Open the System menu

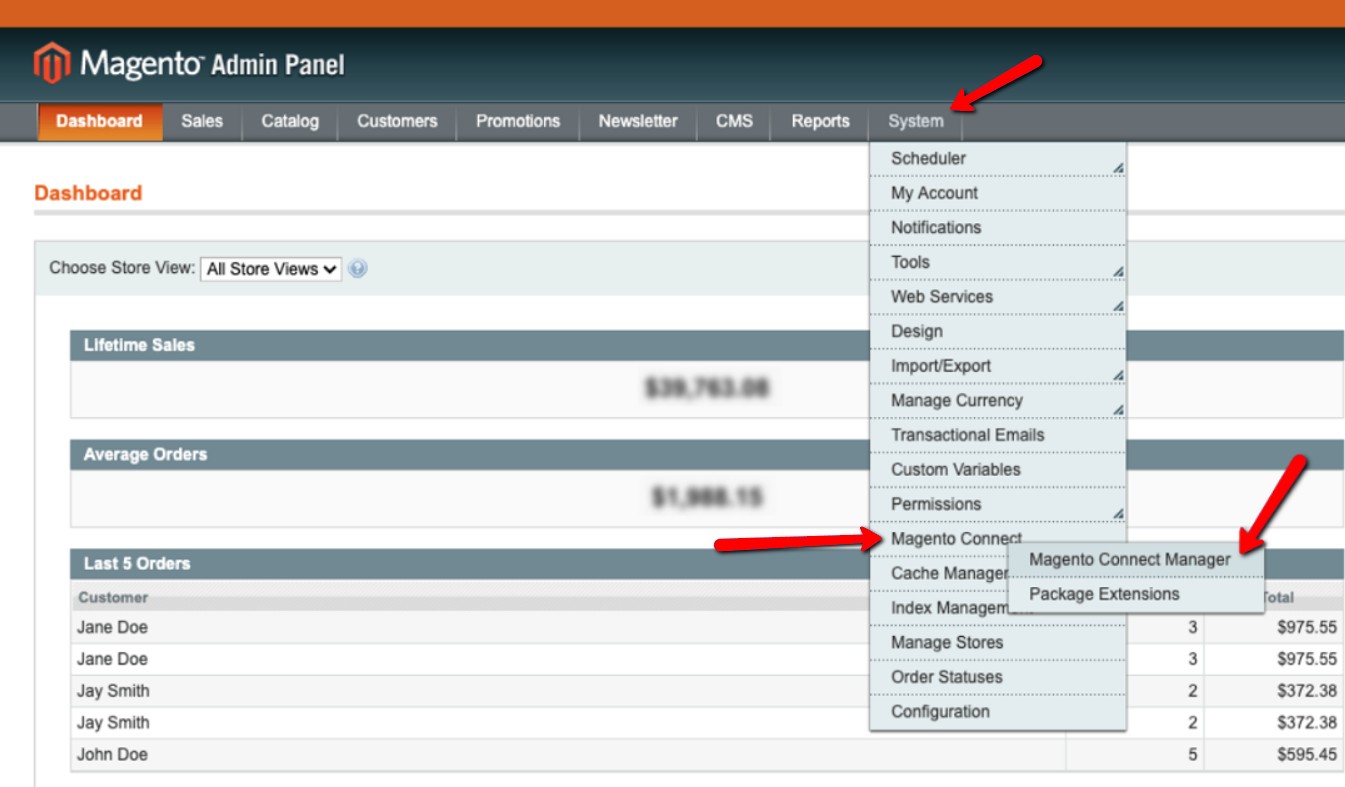[x=916, y=122]
